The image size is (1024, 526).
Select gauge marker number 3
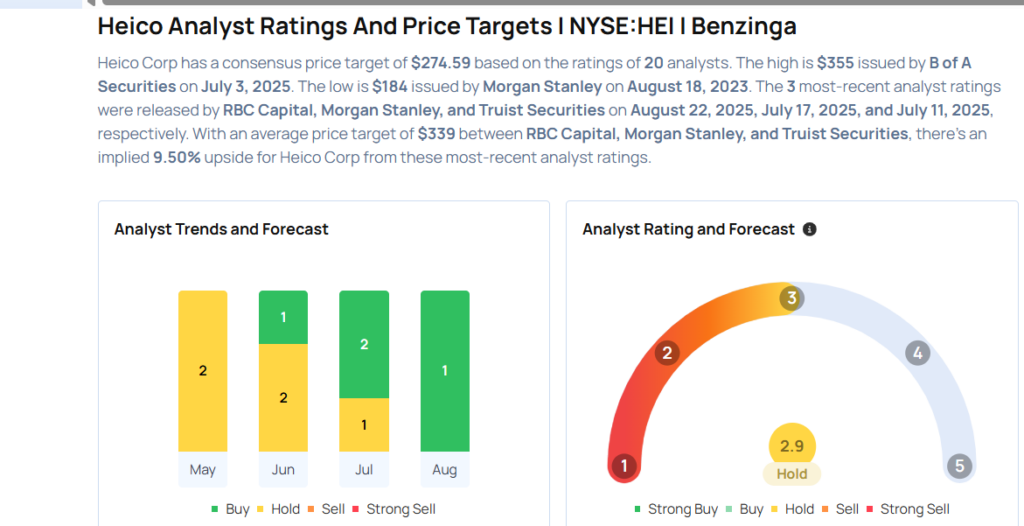point(791,298)
